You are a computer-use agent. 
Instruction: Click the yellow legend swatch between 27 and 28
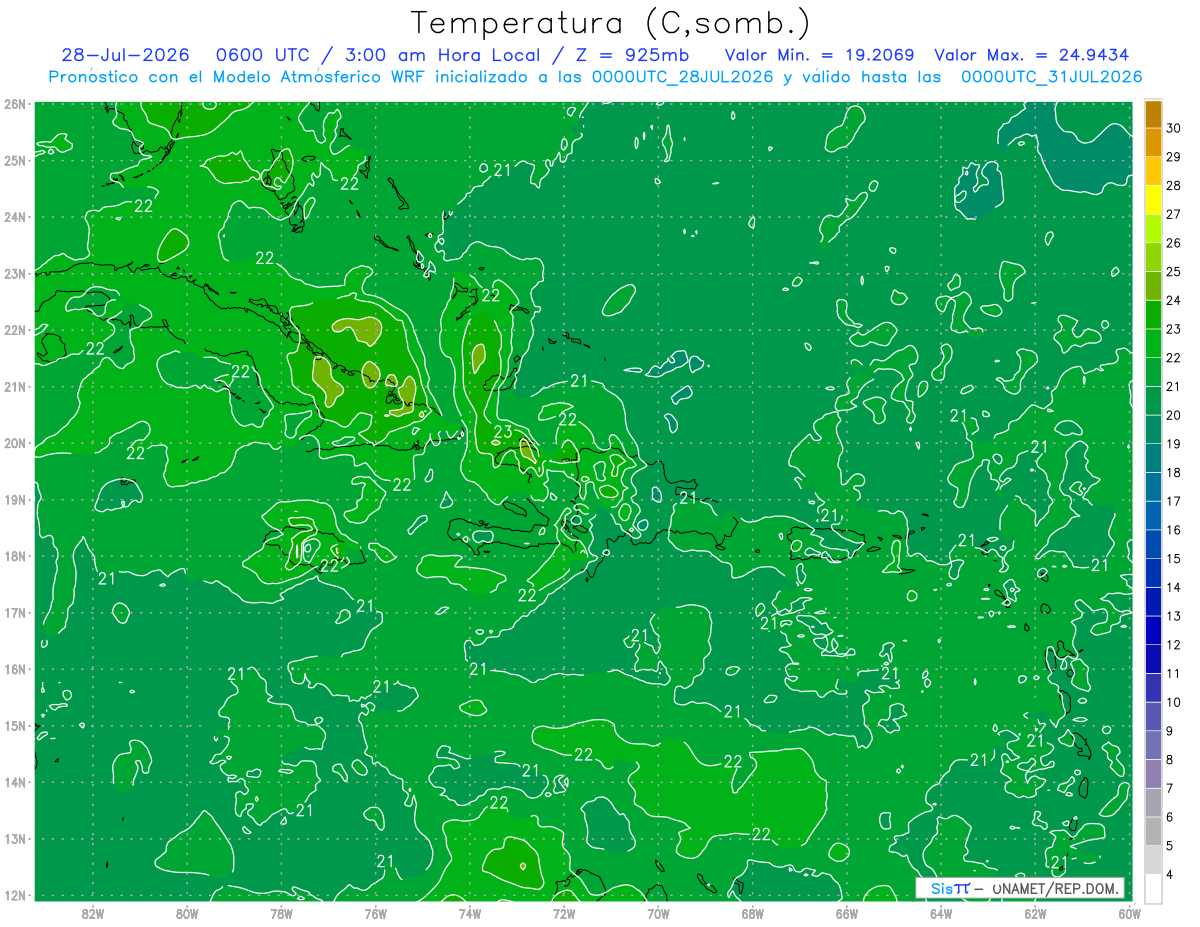(x=1153, y=200)
